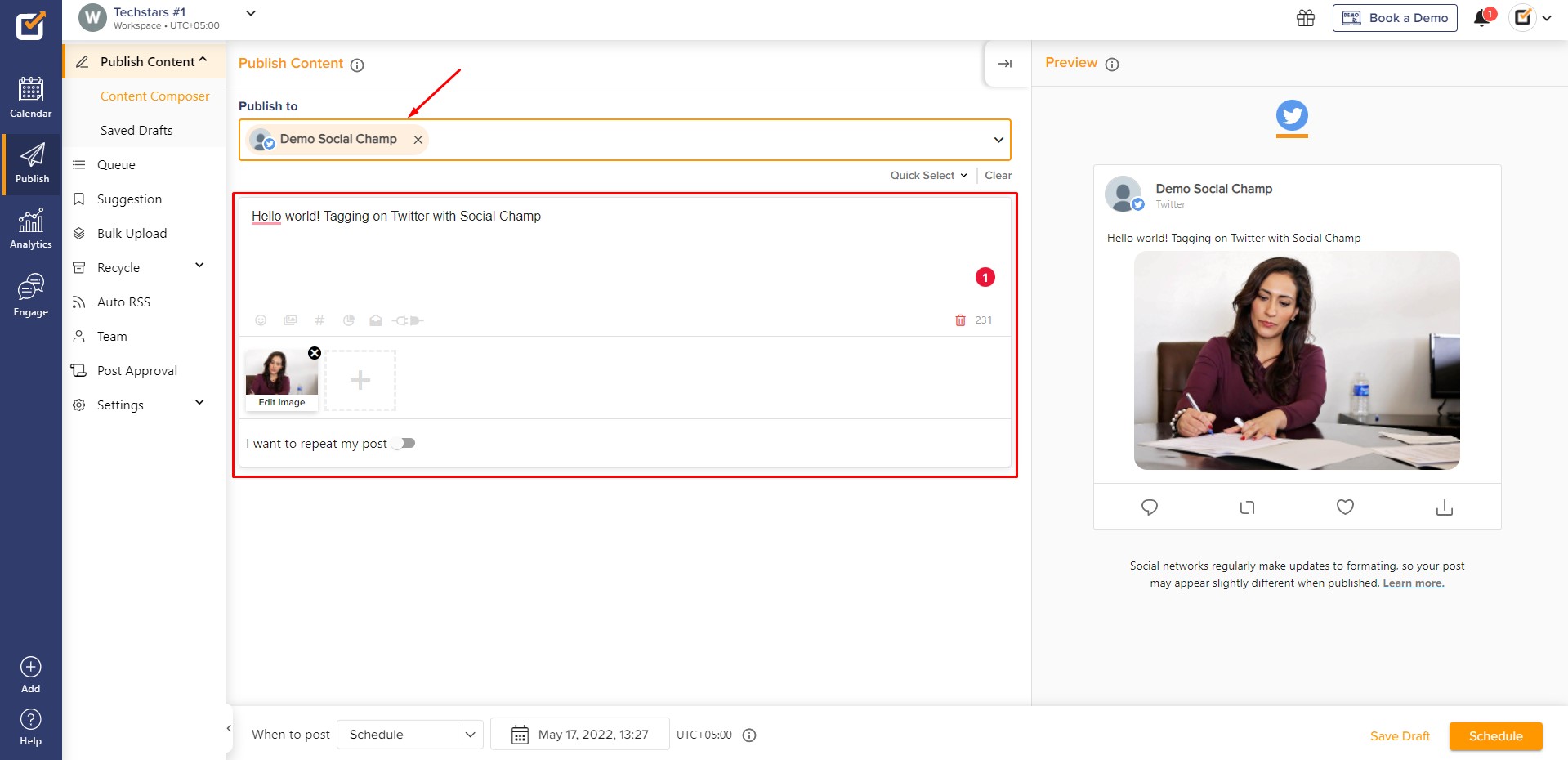Expand the Recycle submenu
Viewport: 1568px width, 760px height.
tap(199, 265)
